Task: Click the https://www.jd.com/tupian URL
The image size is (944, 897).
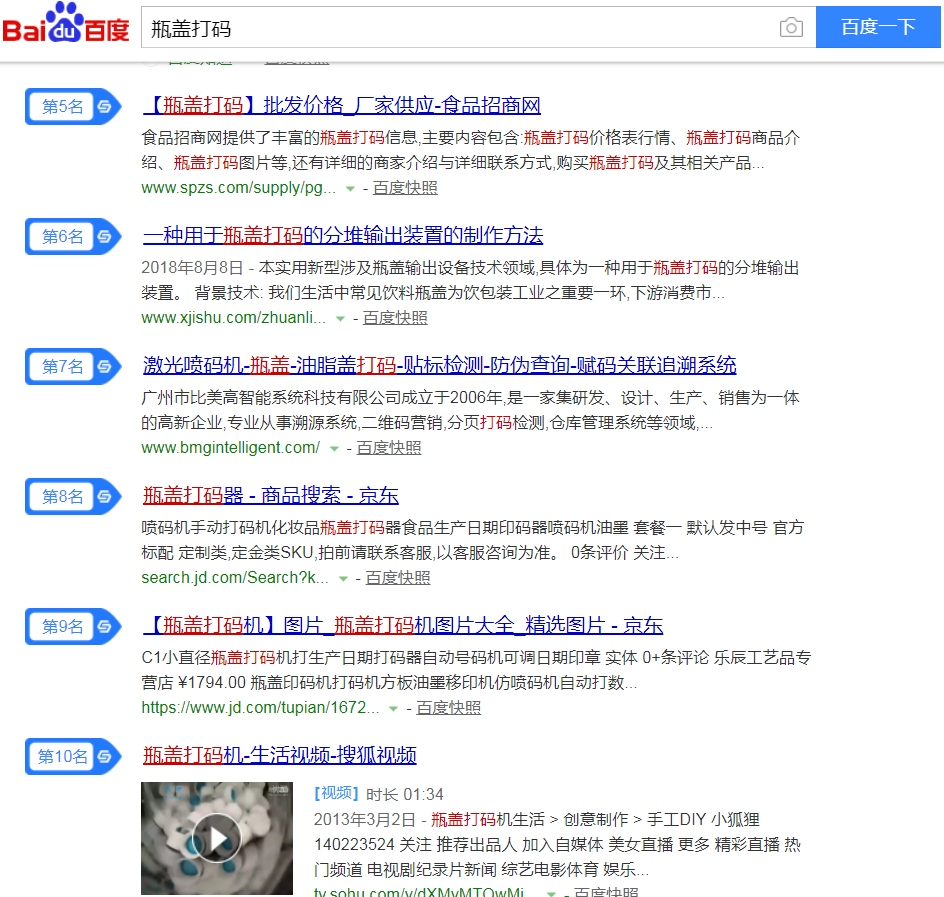Action: 260,708
